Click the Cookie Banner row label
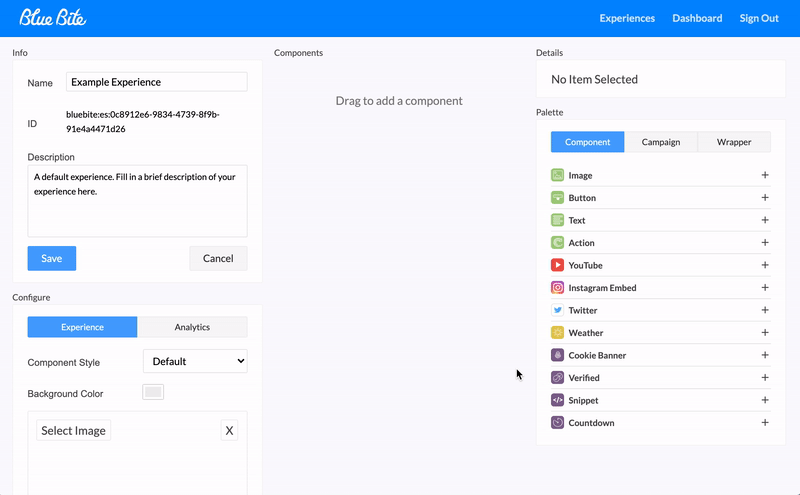 (597, 355)
